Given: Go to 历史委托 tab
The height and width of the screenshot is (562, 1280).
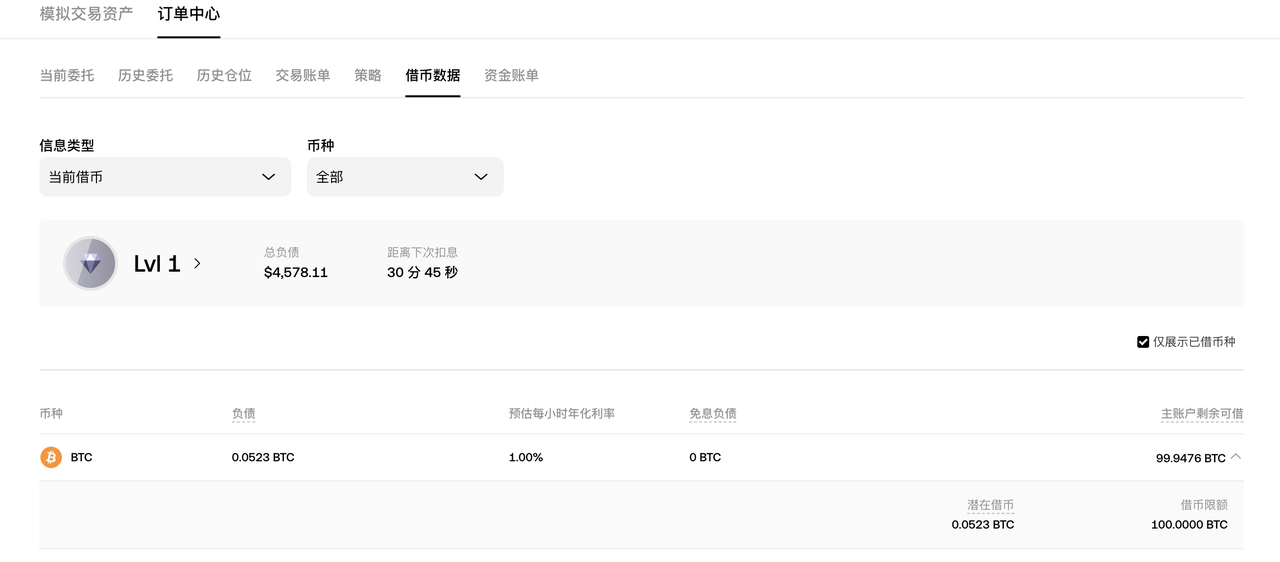Looking at the screenshot, I should pyautogui.click(x=145, y=75).
